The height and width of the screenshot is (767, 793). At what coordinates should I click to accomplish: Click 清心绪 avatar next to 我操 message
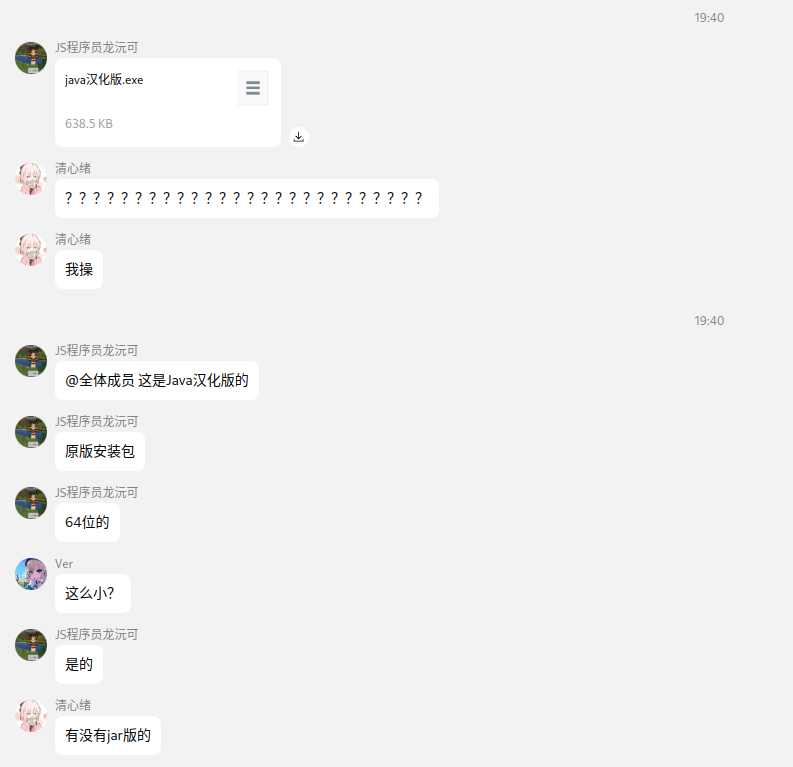[31, 250]
